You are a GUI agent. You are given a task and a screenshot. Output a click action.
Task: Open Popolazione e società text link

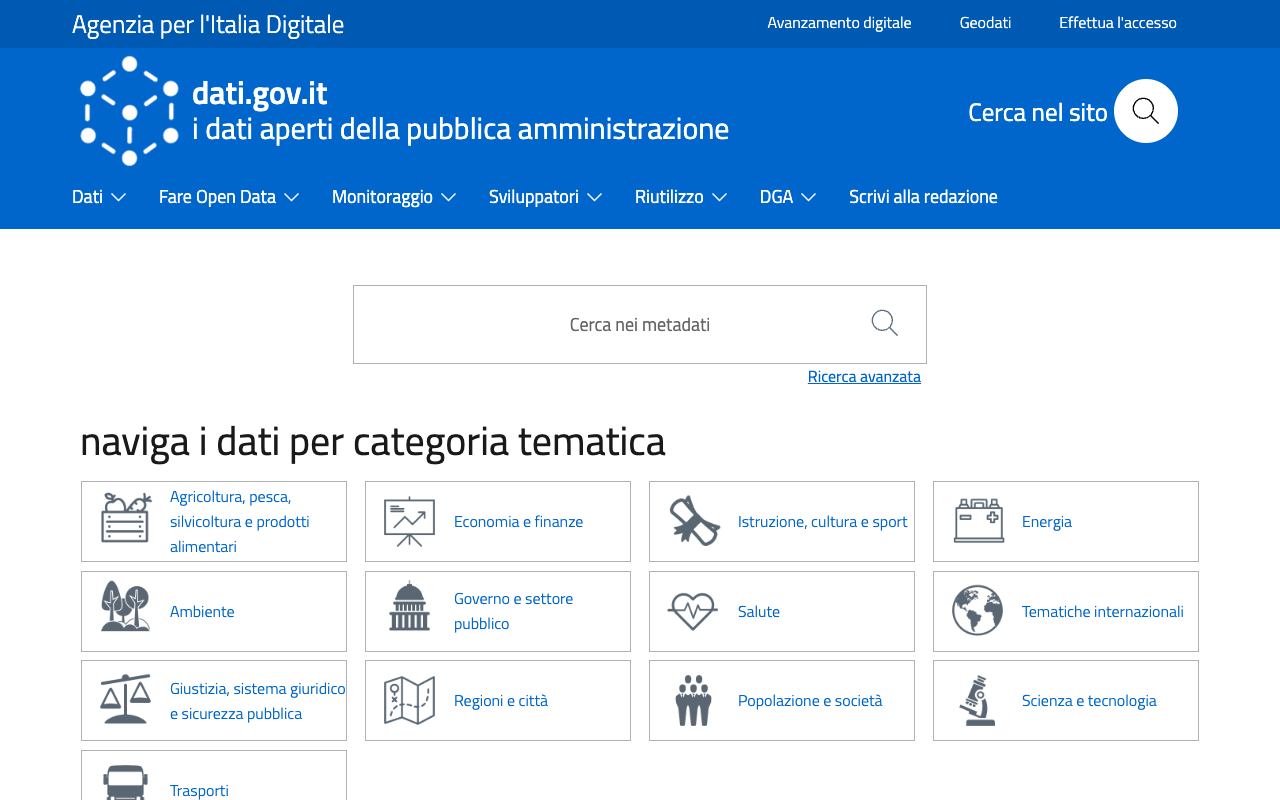(810, 700)
